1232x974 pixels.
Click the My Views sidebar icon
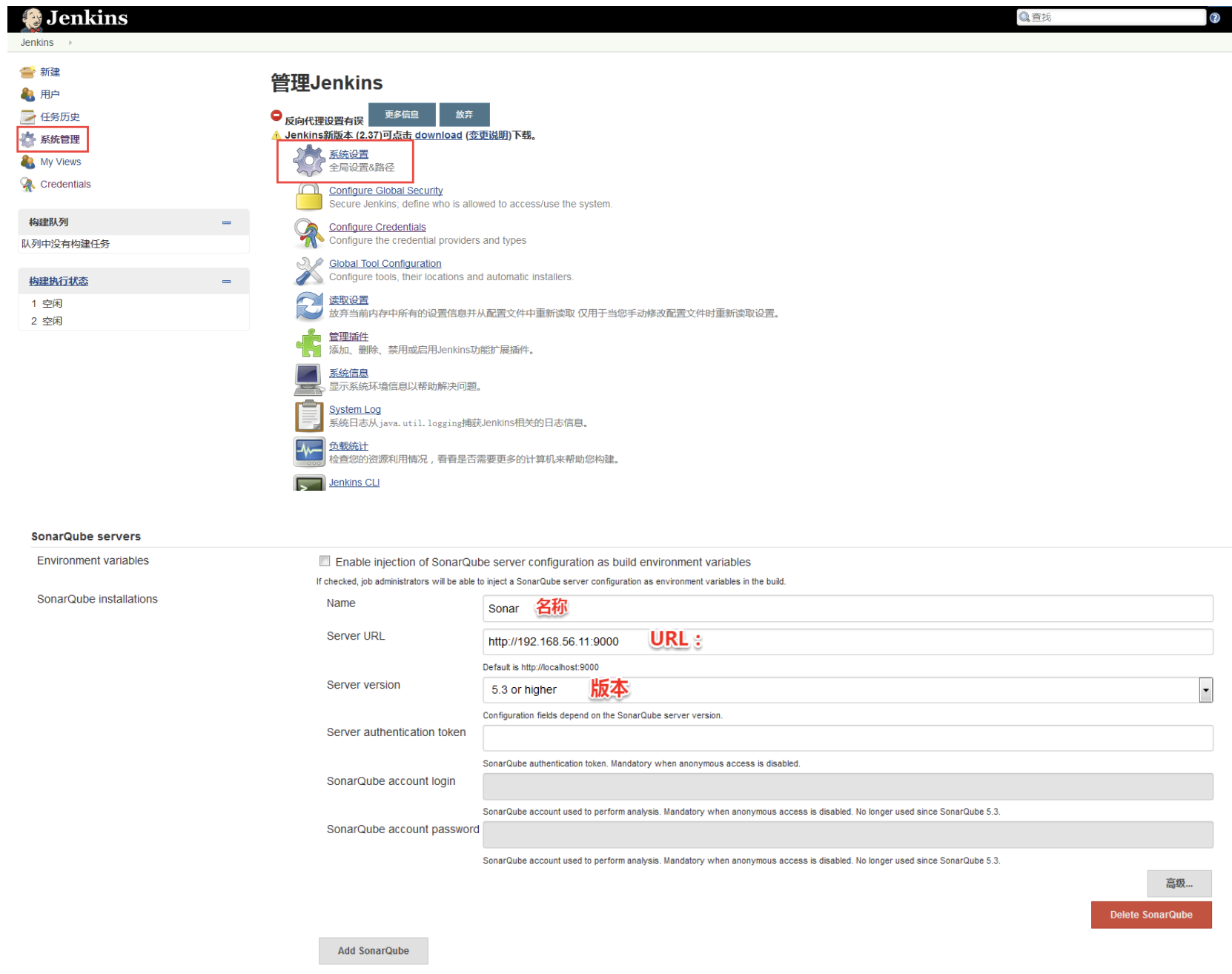(x=27, y=162)
